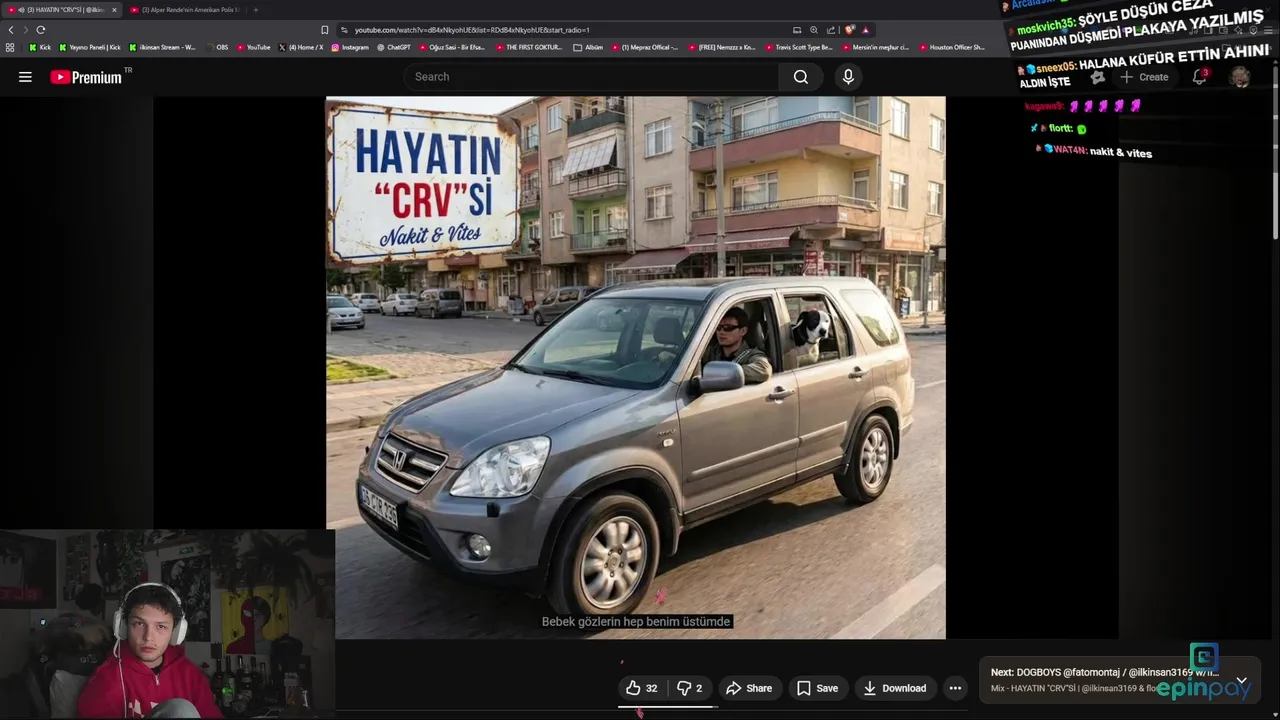This screenshot has height=720, width=1280.
Task: Open the Mepraz Offical bookmark
Action: point(644,47)
